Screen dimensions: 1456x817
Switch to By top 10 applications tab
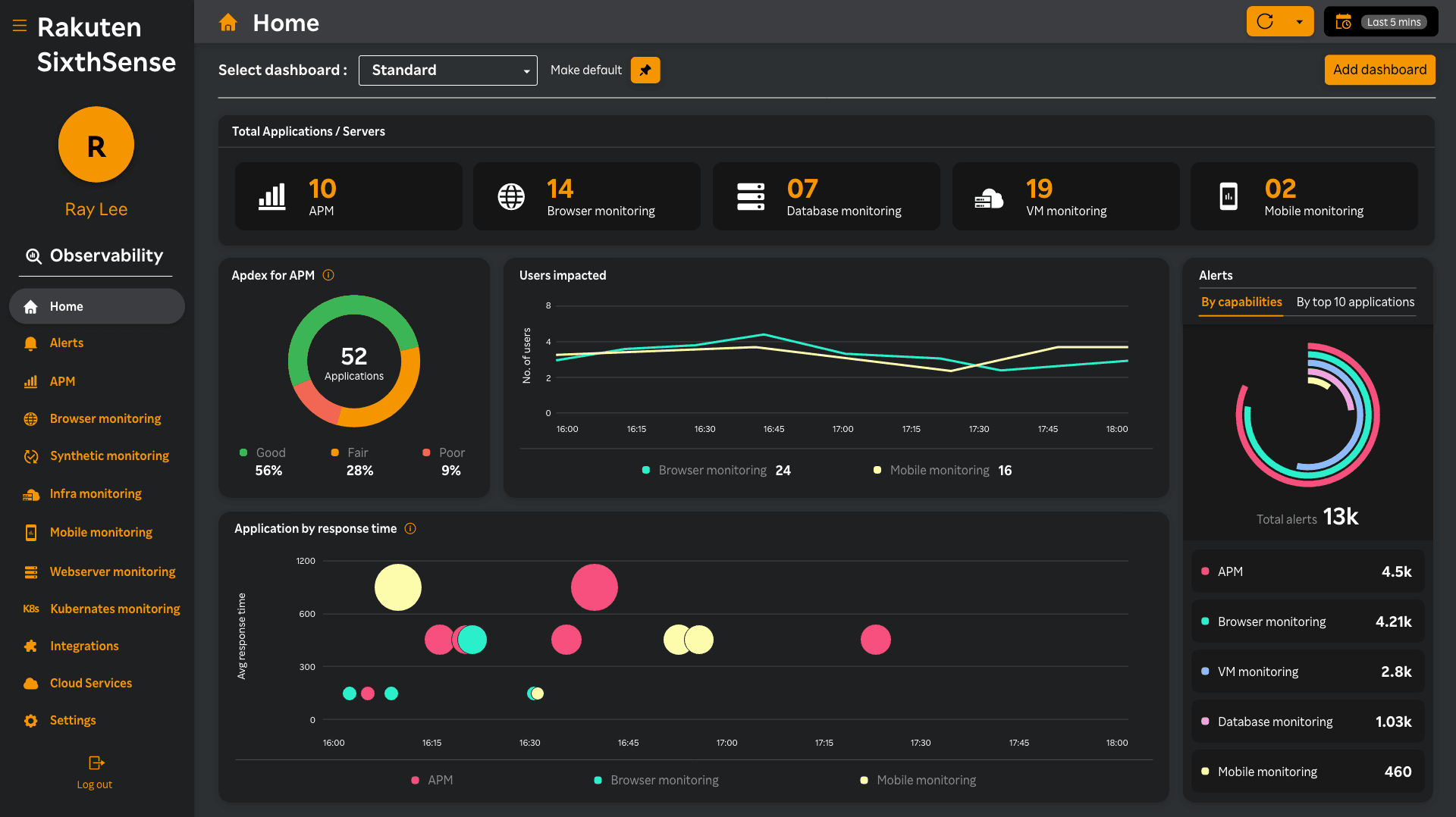click(1354, 302)
